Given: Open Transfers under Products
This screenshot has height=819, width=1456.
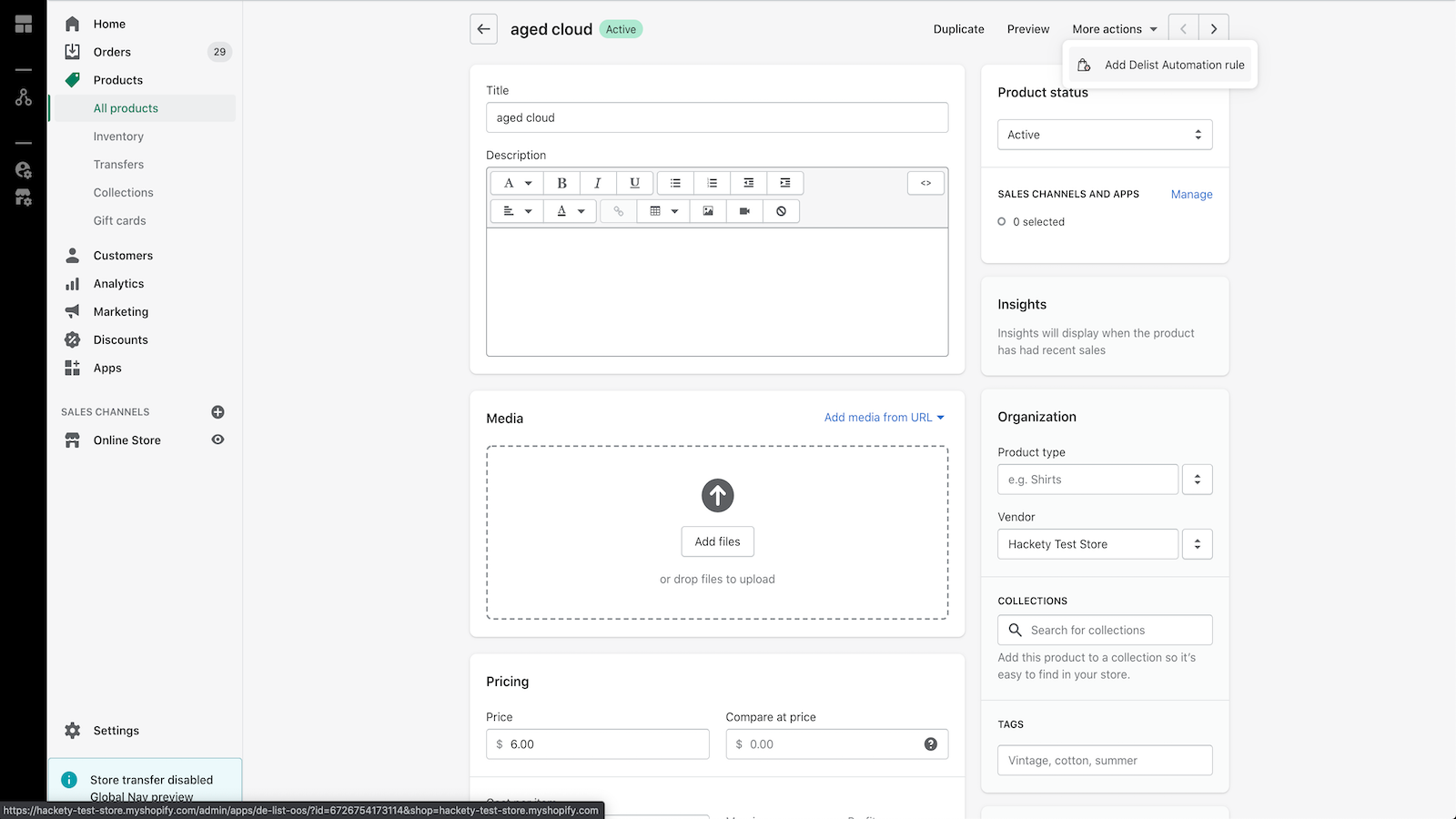Looking at the screenshot, I should click(x=118, y=165).
